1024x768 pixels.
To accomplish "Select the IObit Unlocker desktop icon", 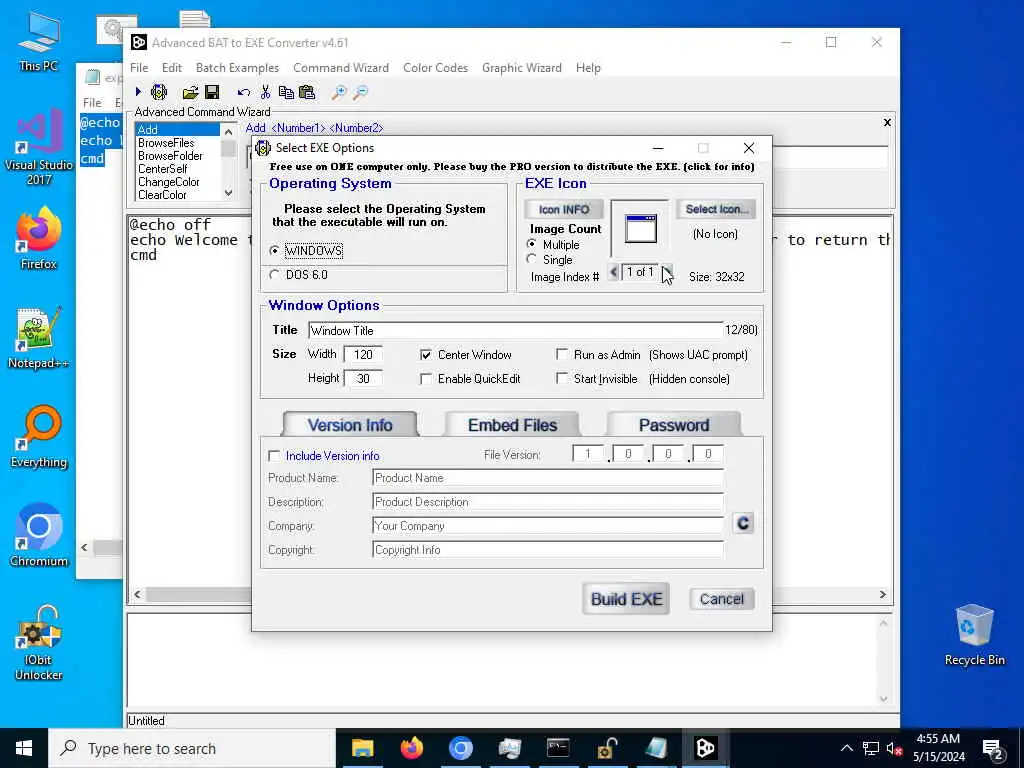I will click(x=39, y=643).
